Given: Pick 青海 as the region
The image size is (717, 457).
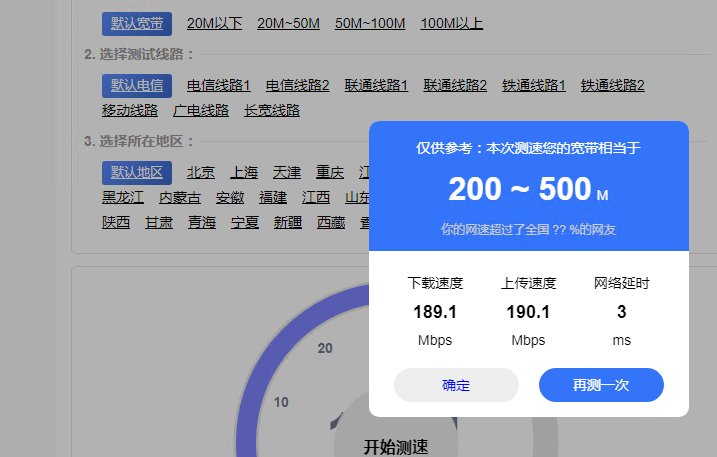Looking at the screenshot, I should click(202, 223).
